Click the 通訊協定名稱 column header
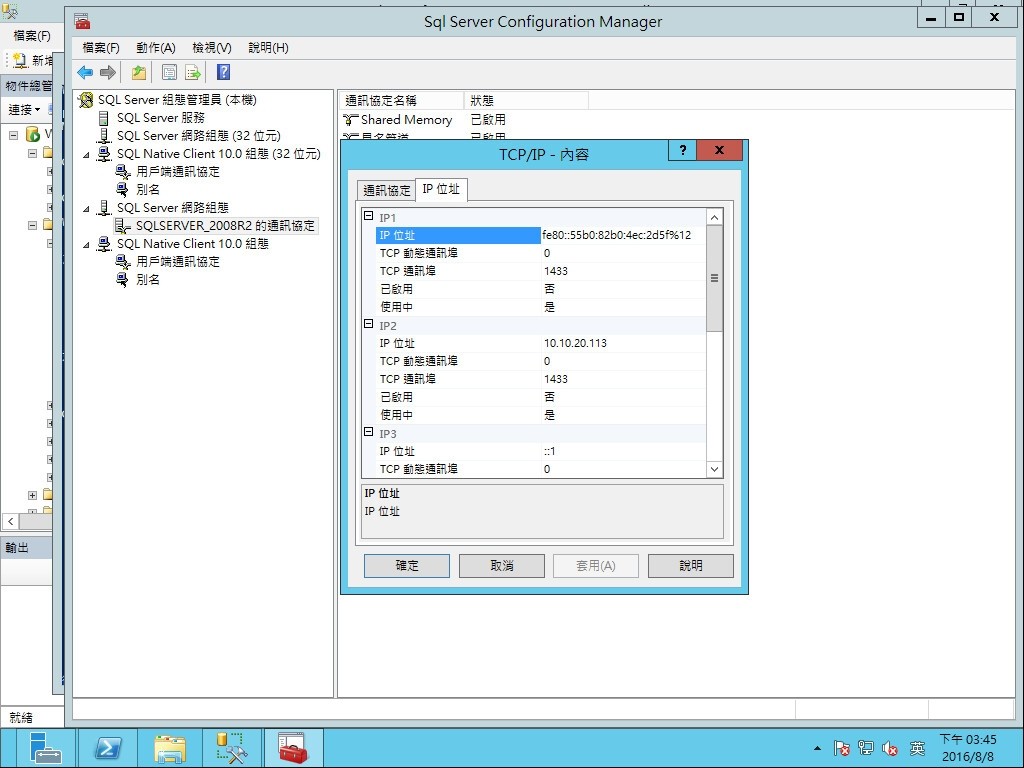Screen dimensions: 1024x768 tap(402, 101)
